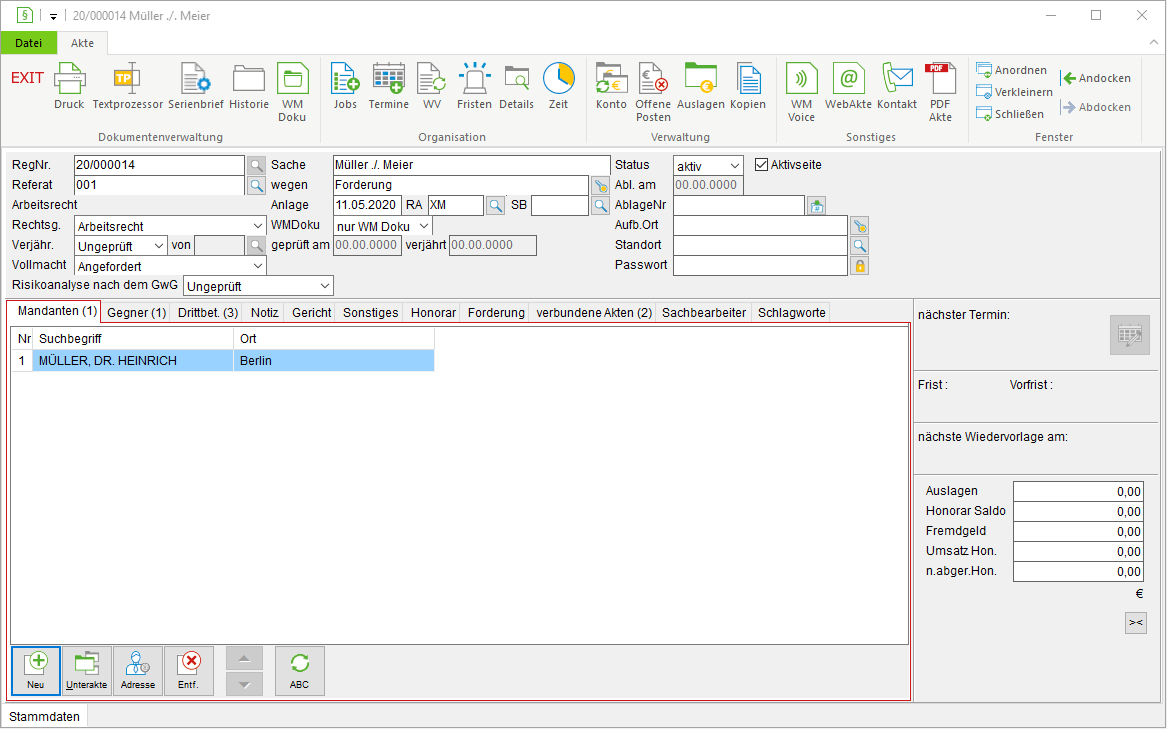Select the MÜLLER, DR. HEINRICH row
Image resolution: width=1167 pixels, height=729 pixels.
(223, 360)
